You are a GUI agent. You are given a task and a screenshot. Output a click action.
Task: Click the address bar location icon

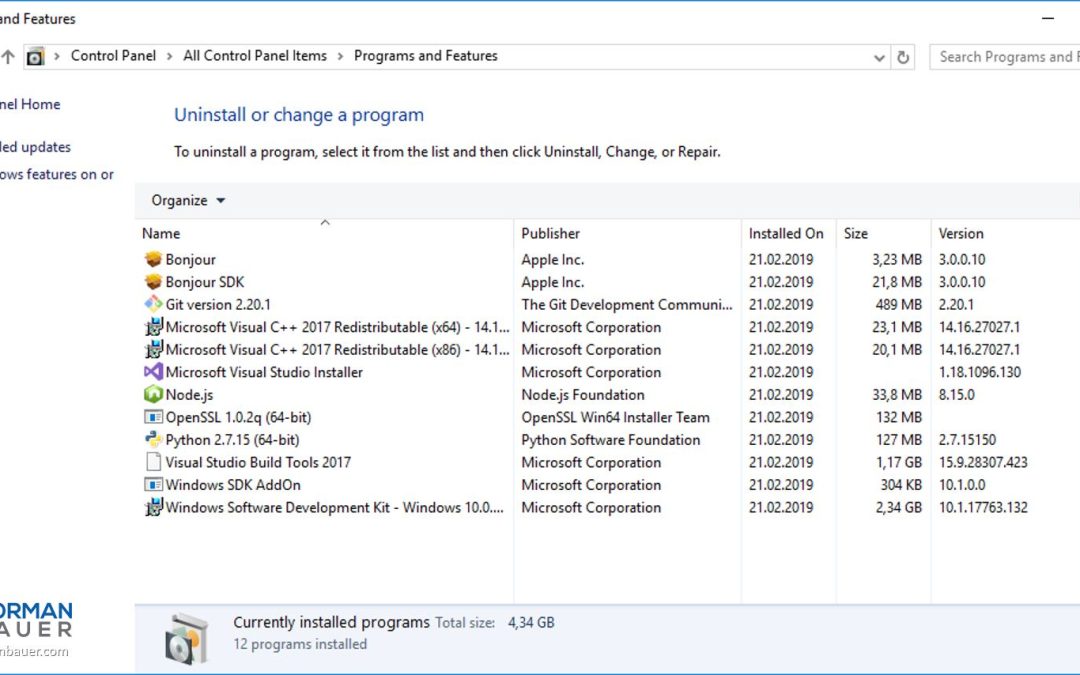tap(35, 56)
